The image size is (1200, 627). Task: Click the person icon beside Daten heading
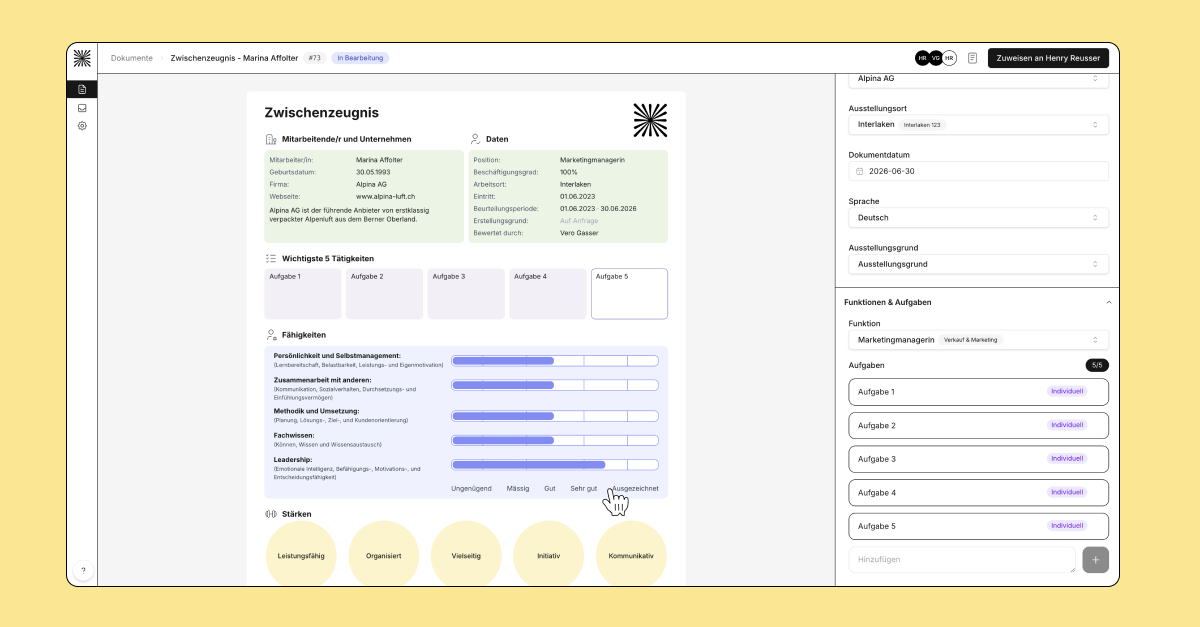coord(476,139)
